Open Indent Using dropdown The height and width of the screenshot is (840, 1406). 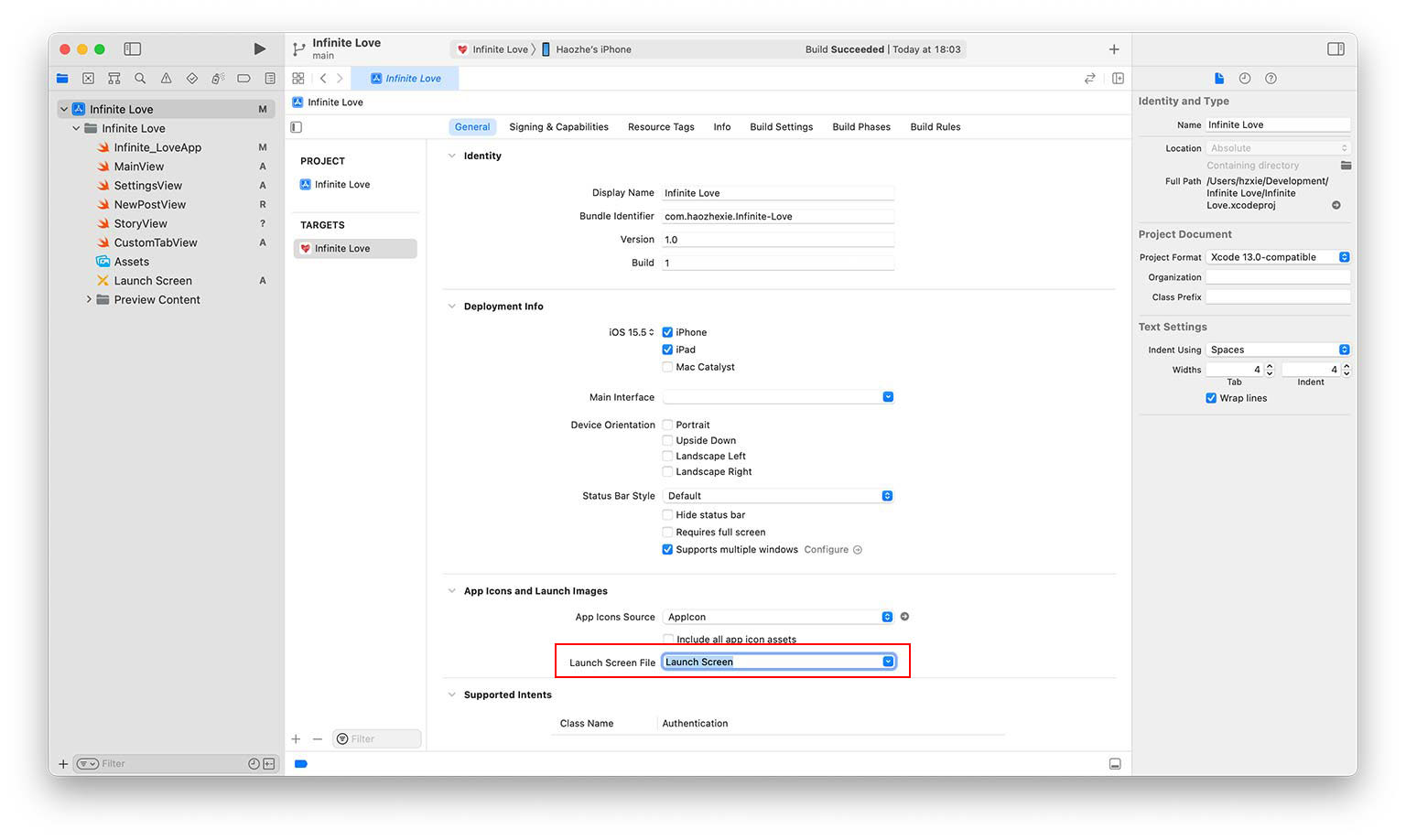coord(1278,350)
